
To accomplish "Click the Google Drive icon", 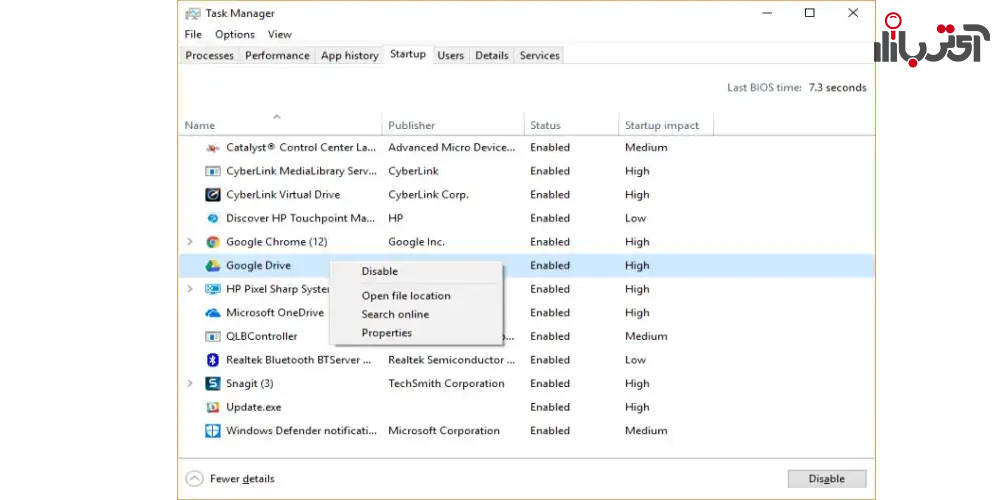I will (x=212, y=266).
